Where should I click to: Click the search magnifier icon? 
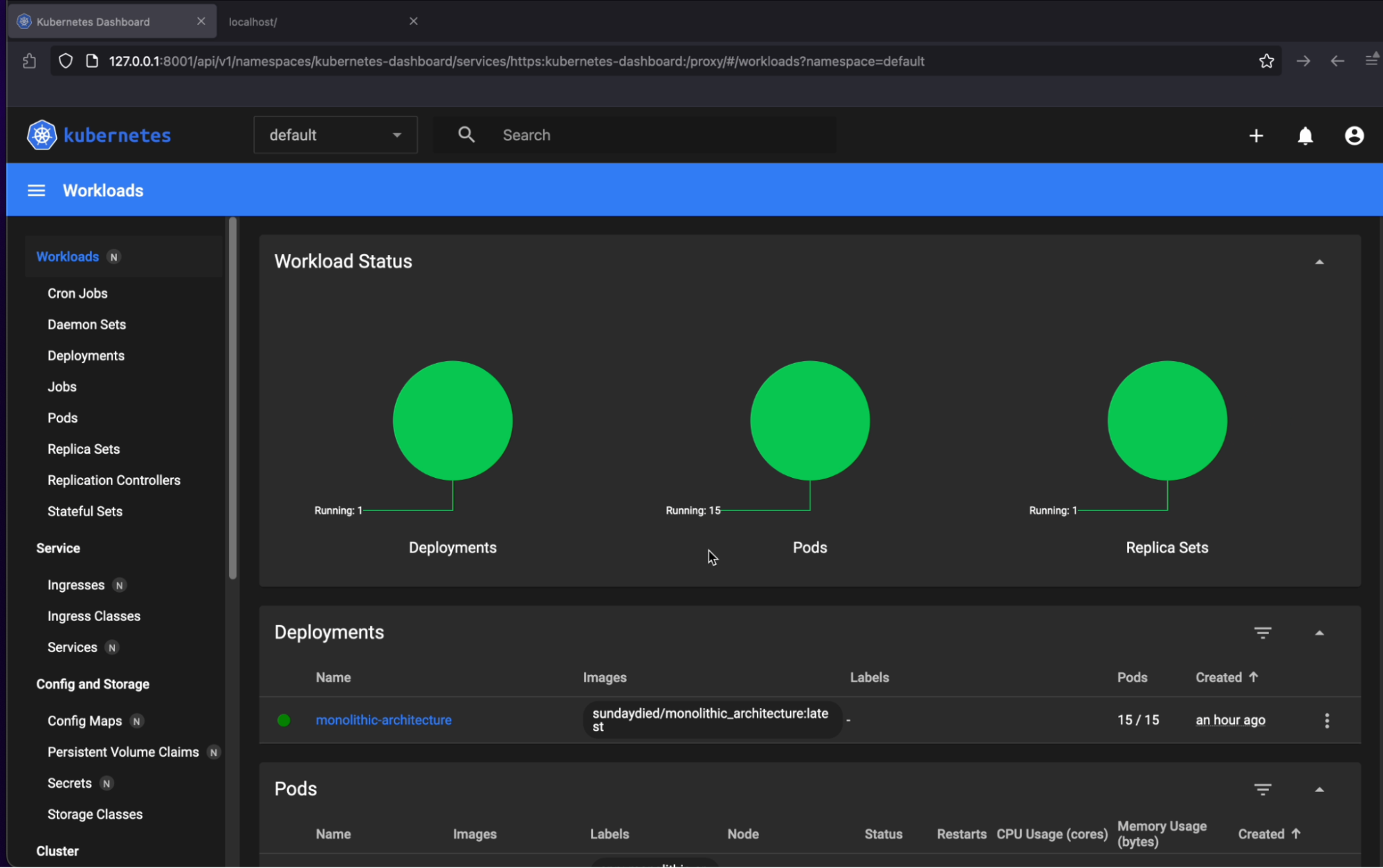click(466, 135)
